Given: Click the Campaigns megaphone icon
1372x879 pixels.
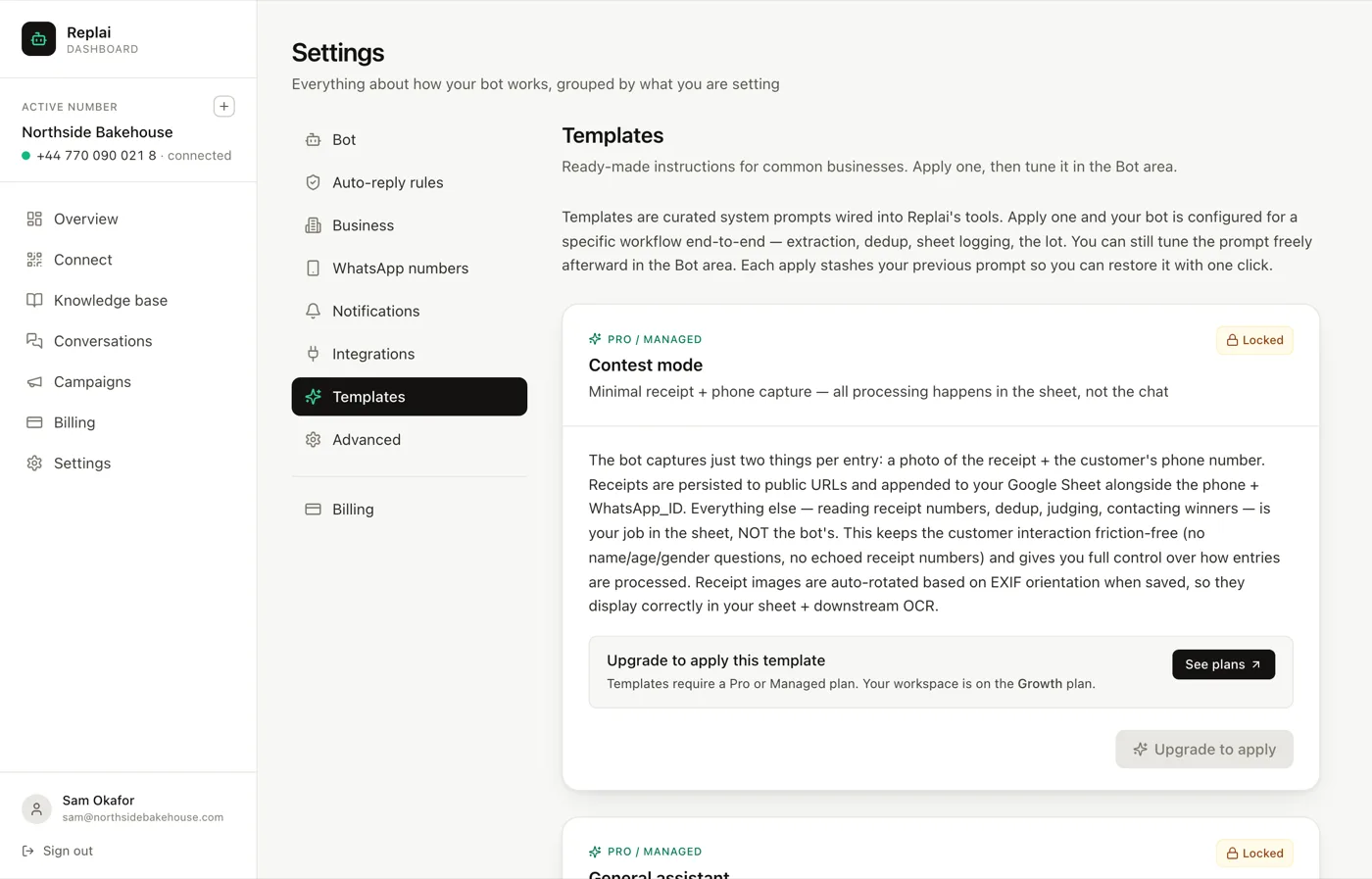Looking at the screenshot, I should point(34,382).
